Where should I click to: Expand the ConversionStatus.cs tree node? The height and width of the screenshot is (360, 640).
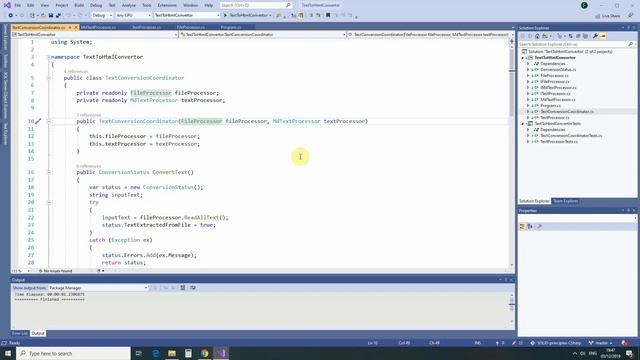click(528, 70)
